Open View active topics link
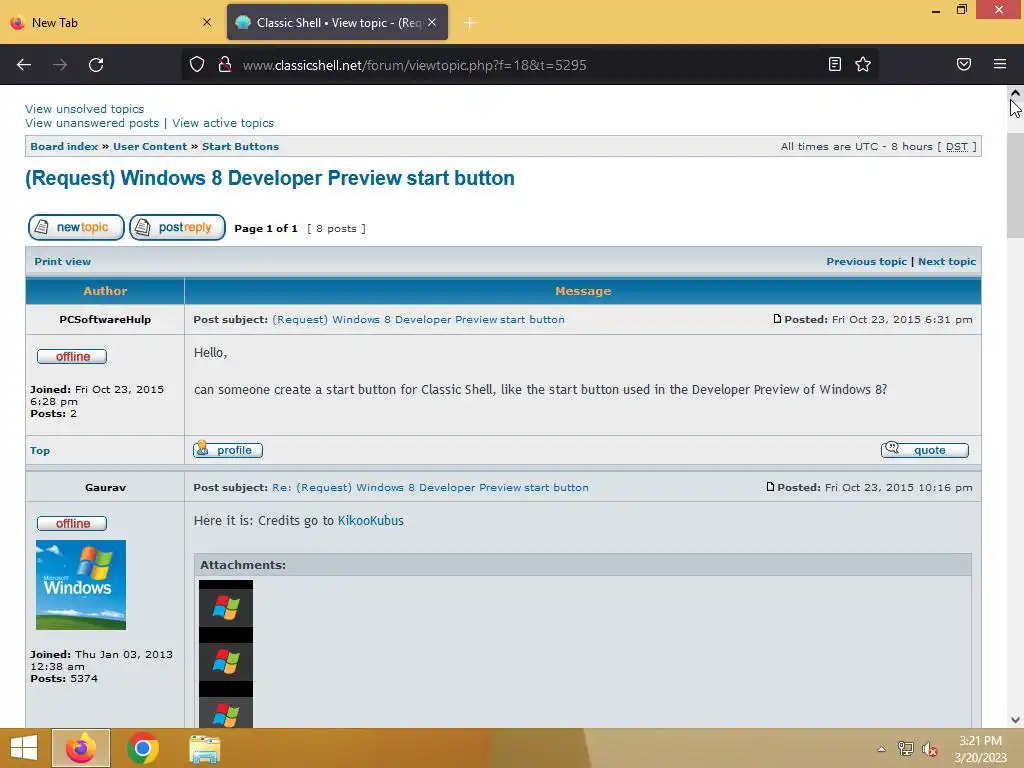Image resolution: width=1024 pixels, height=768 pixels. click(223, 123)
